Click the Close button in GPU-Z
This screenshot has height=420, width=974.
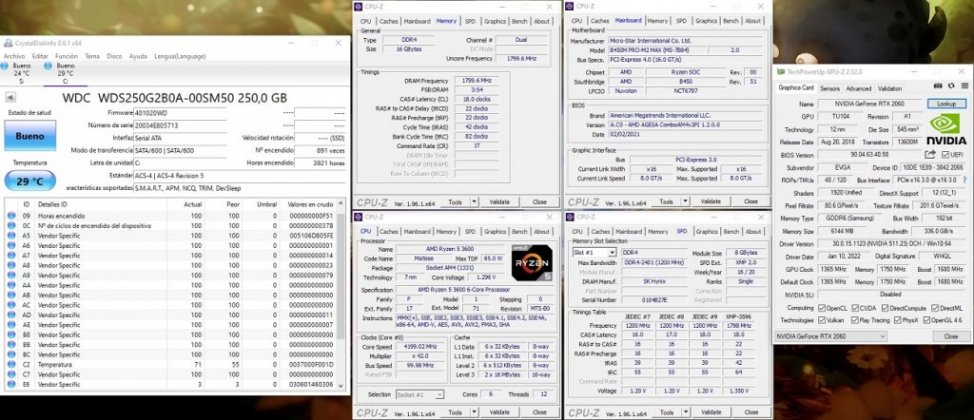pos(950,336)
